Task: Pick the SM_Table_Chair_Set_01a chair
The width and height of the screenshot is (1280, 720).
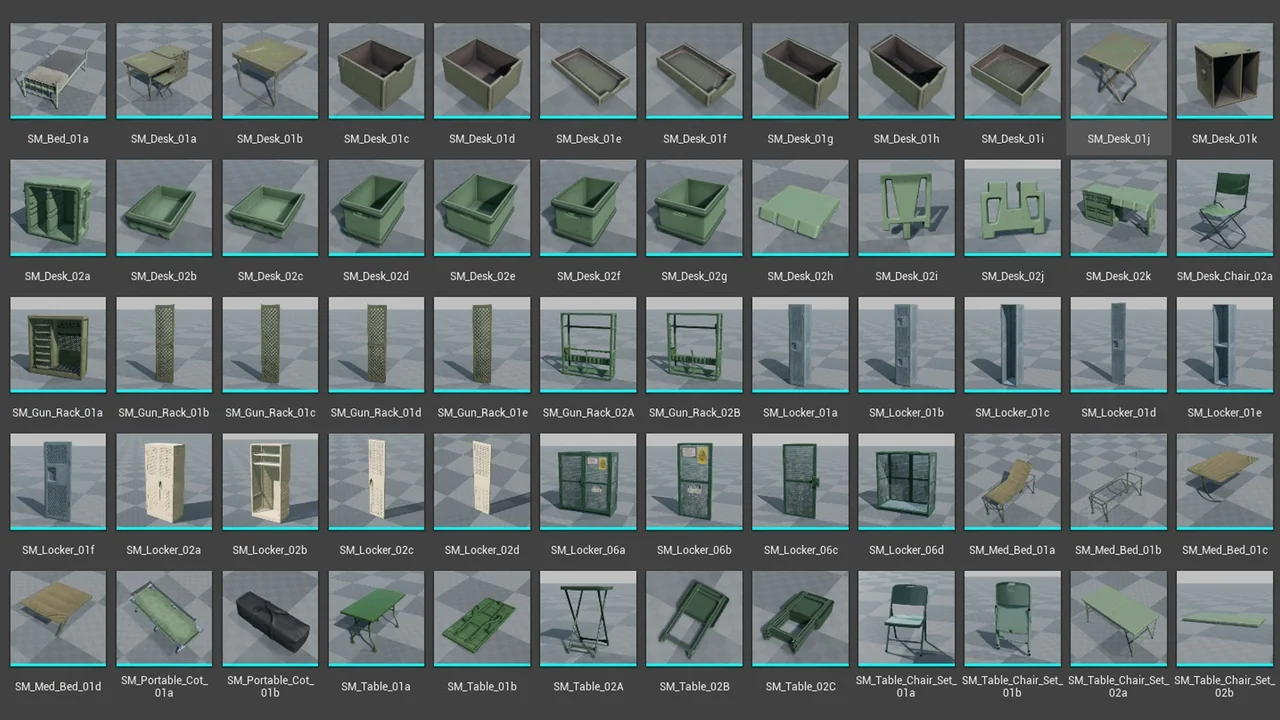Action: click(906, 618)
